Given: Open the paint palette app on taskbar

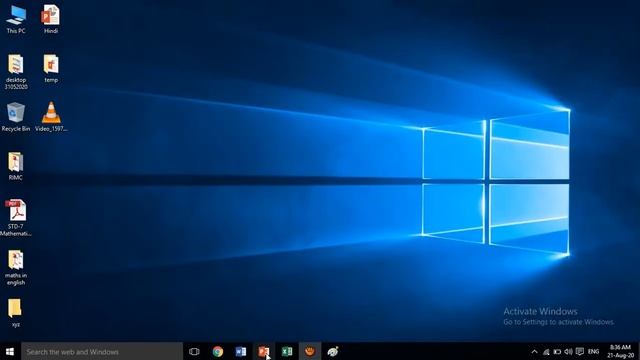Looking at the screenshot, I should (x=333, y=351).
